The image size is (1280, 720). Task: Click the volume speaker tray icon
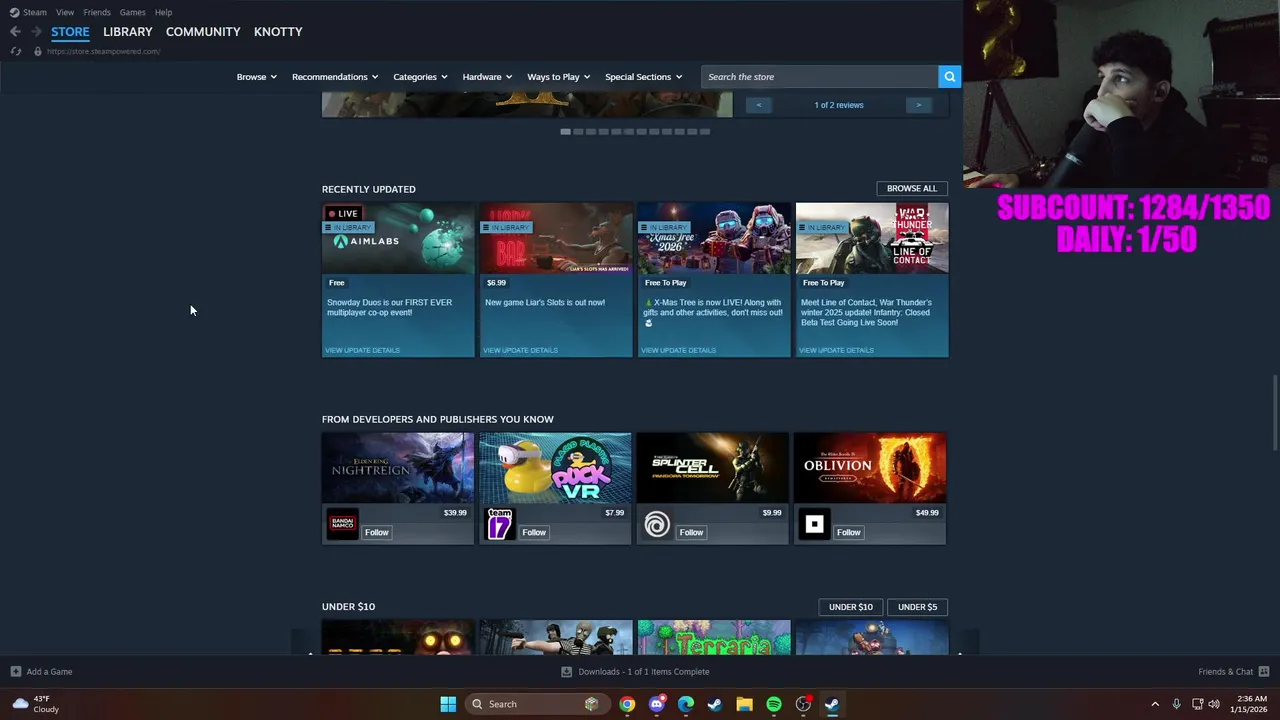click(x=1213, y=704)
